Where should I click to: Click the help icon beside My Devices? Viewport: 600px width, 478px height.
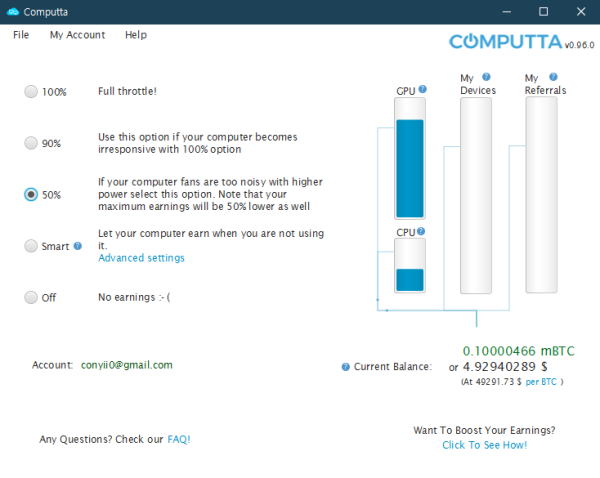tap(487, 77)
